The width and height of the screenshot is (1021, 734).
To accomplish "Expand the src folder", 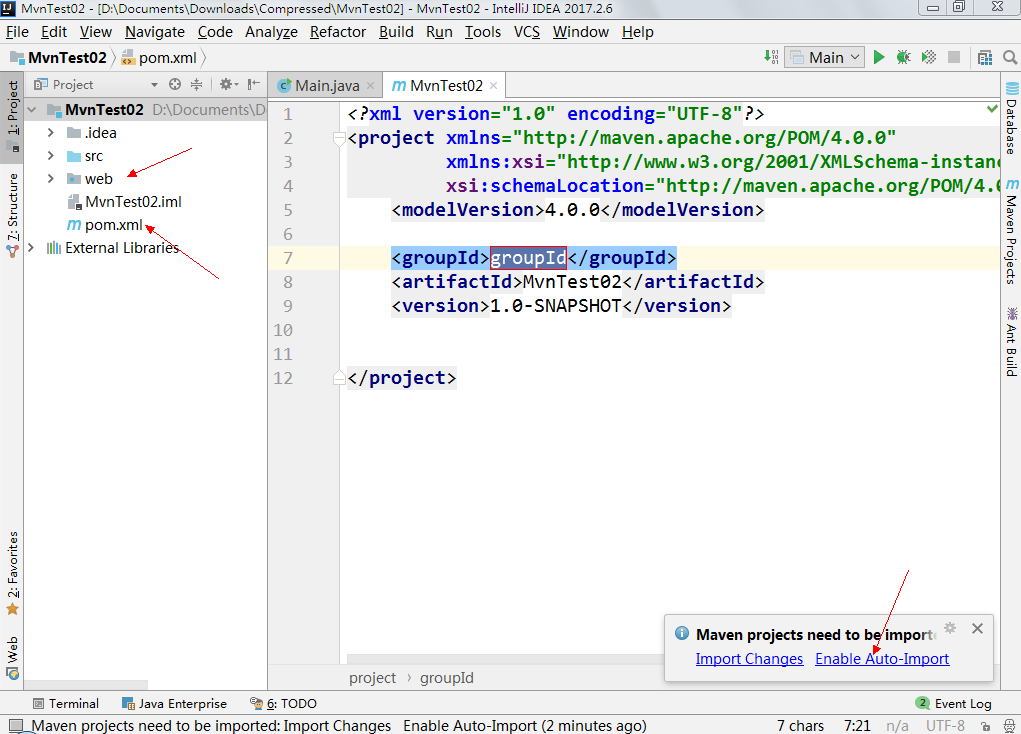I will tap(51, 156).
